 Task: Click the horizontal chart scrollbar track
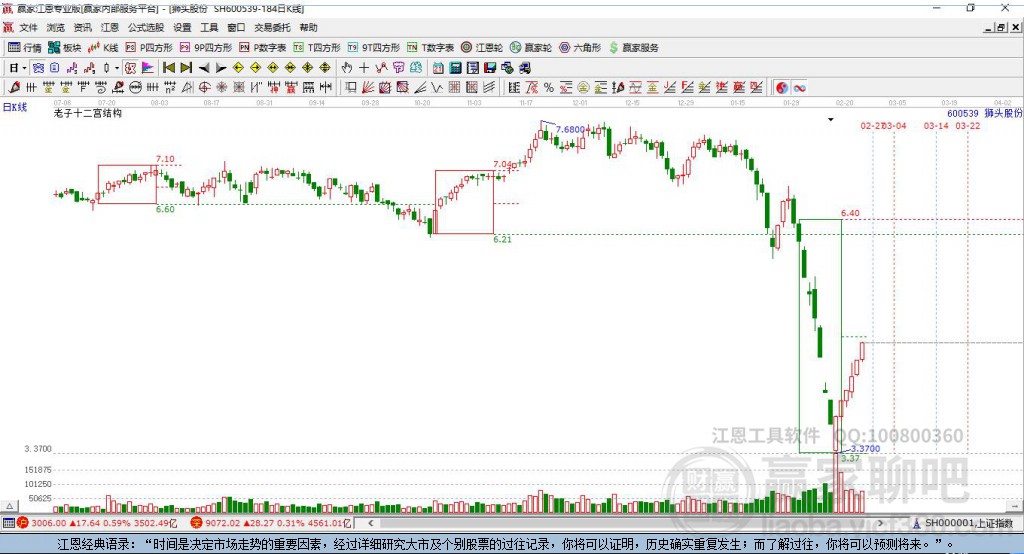click(x=626, y=523)
